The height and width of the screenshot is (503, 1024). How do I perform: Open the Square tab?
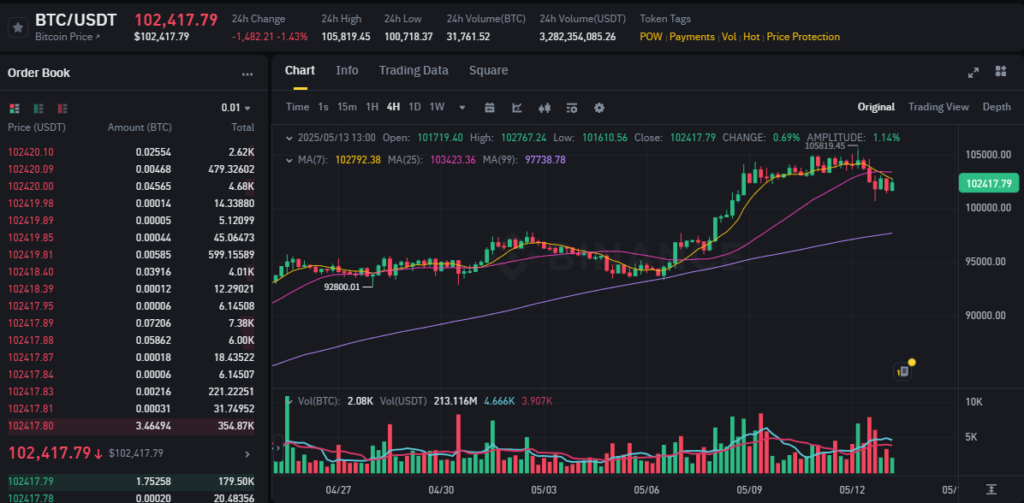tap(488, 71)
